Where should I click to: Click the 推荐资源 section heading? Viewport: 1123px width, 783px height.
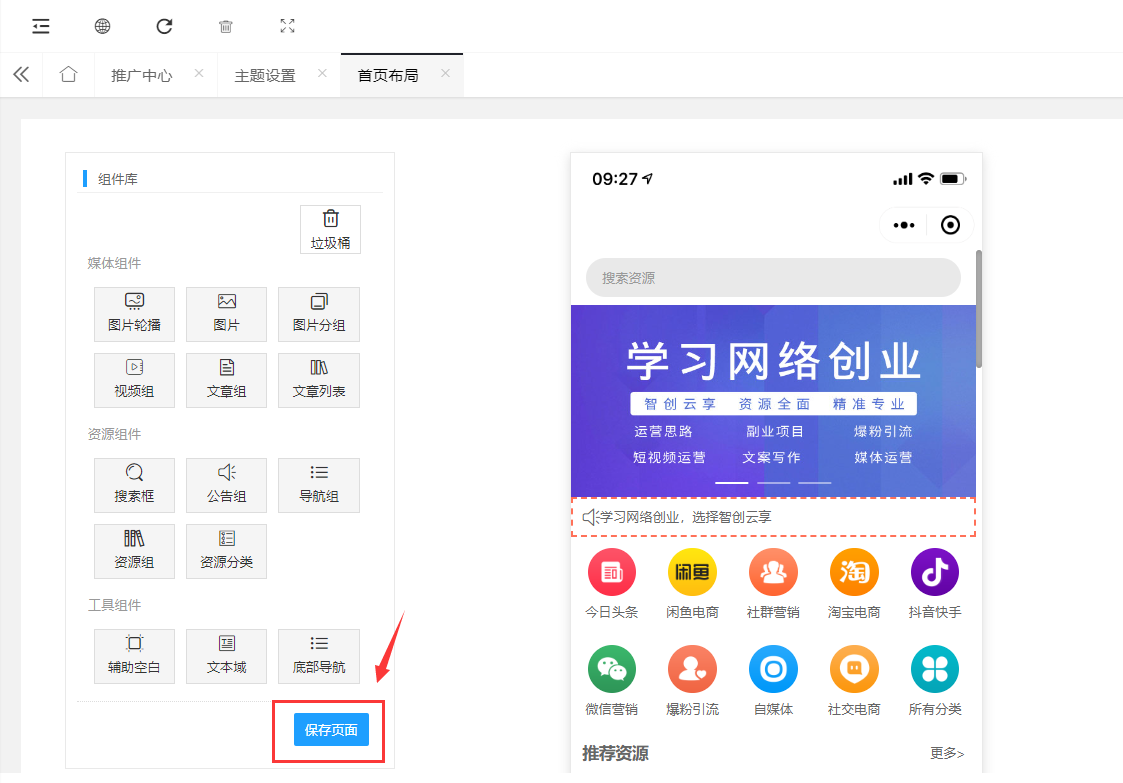[x=615, y=753]
